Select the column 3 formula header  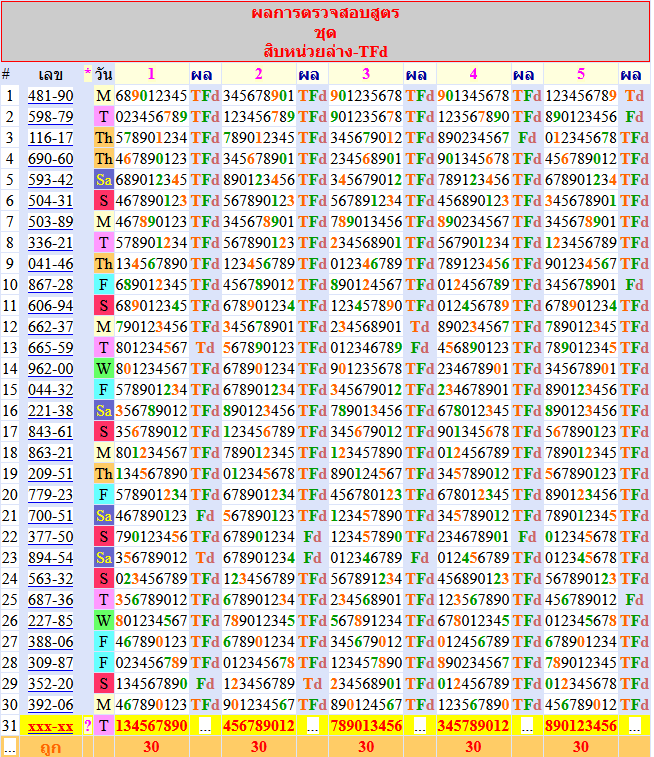click(366, 74)
